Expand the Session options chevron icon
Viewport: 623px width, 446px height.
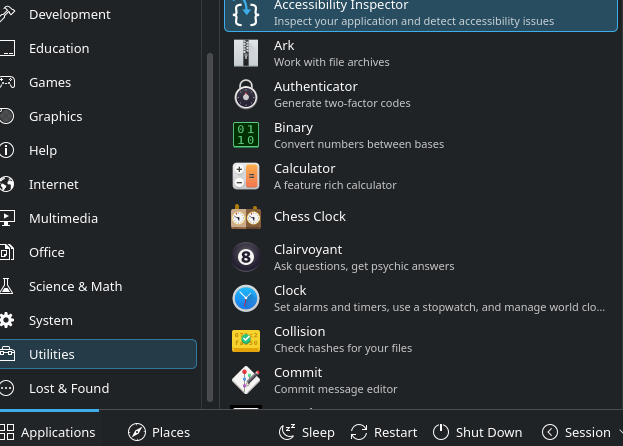coord(550,432)
